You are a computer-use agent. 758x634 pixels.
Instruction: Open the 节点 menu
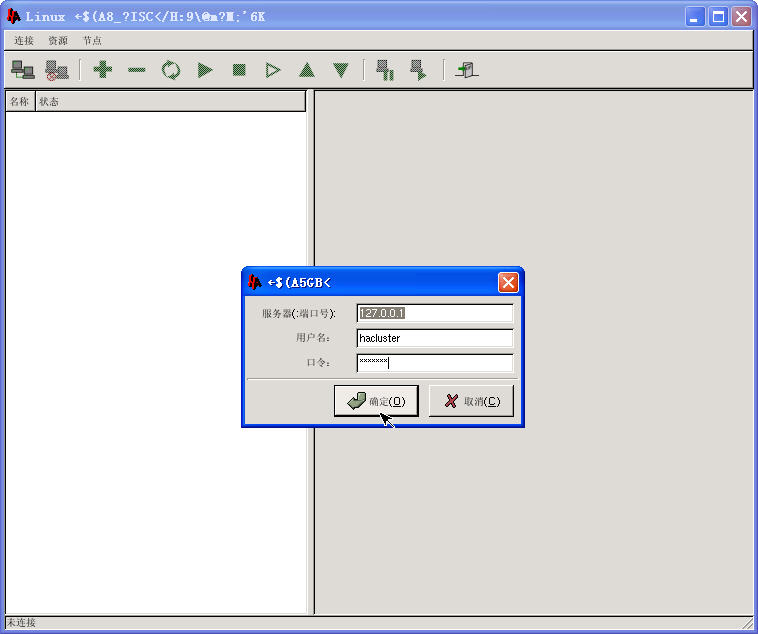[92, 41]
